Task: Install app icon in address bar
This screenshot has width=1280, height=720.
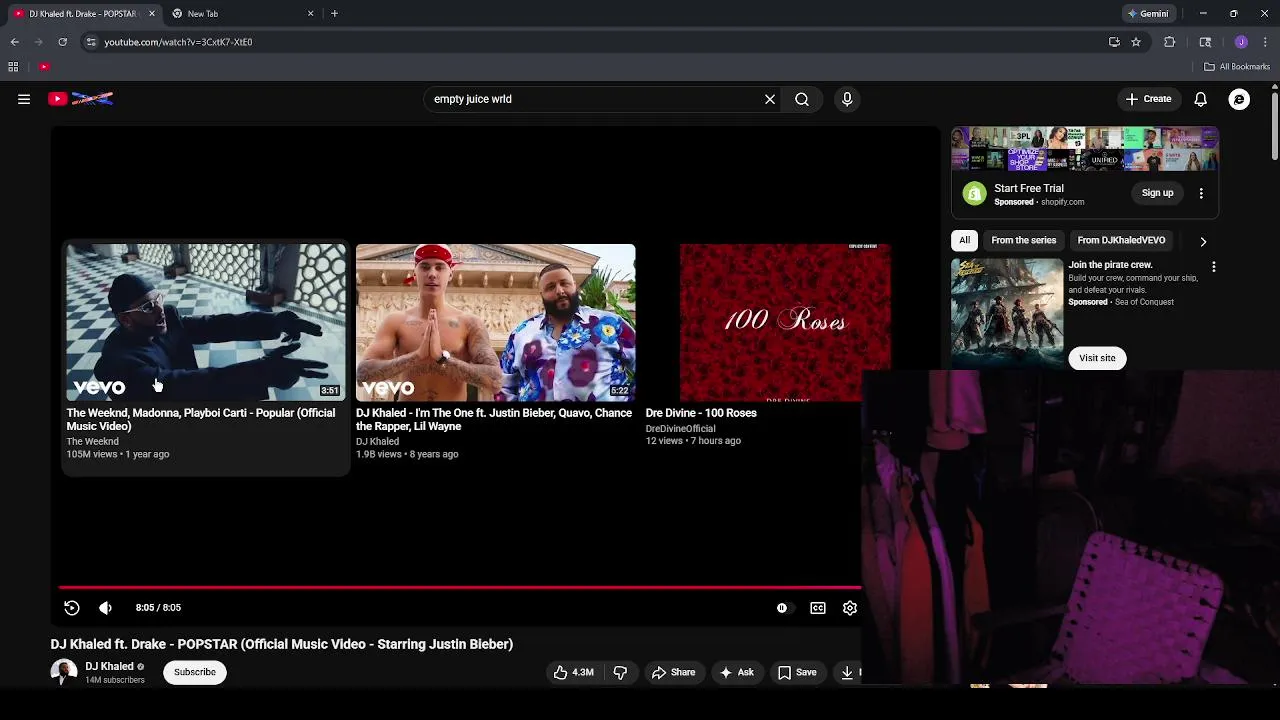Action: (x=1114, y=42)
